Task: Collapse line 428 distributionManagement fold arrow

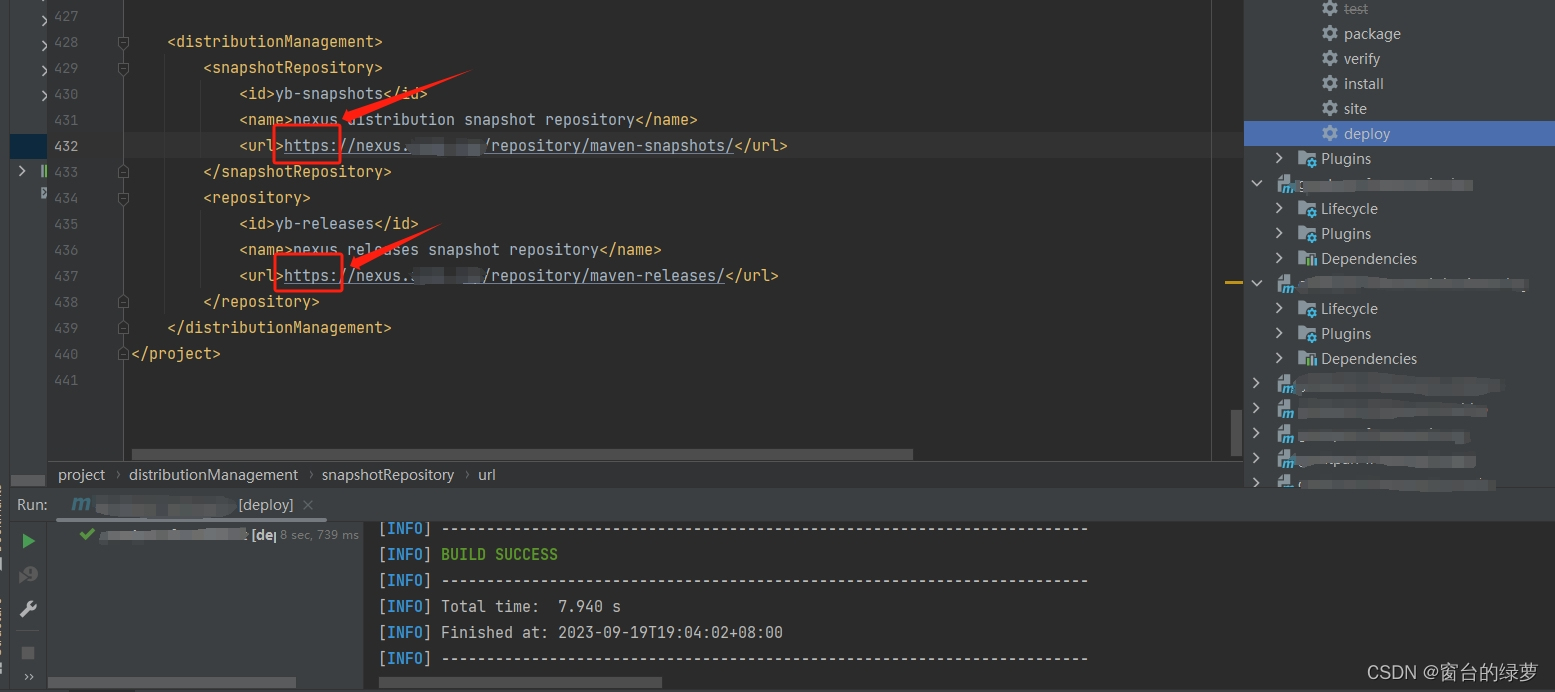Action: 122,41
